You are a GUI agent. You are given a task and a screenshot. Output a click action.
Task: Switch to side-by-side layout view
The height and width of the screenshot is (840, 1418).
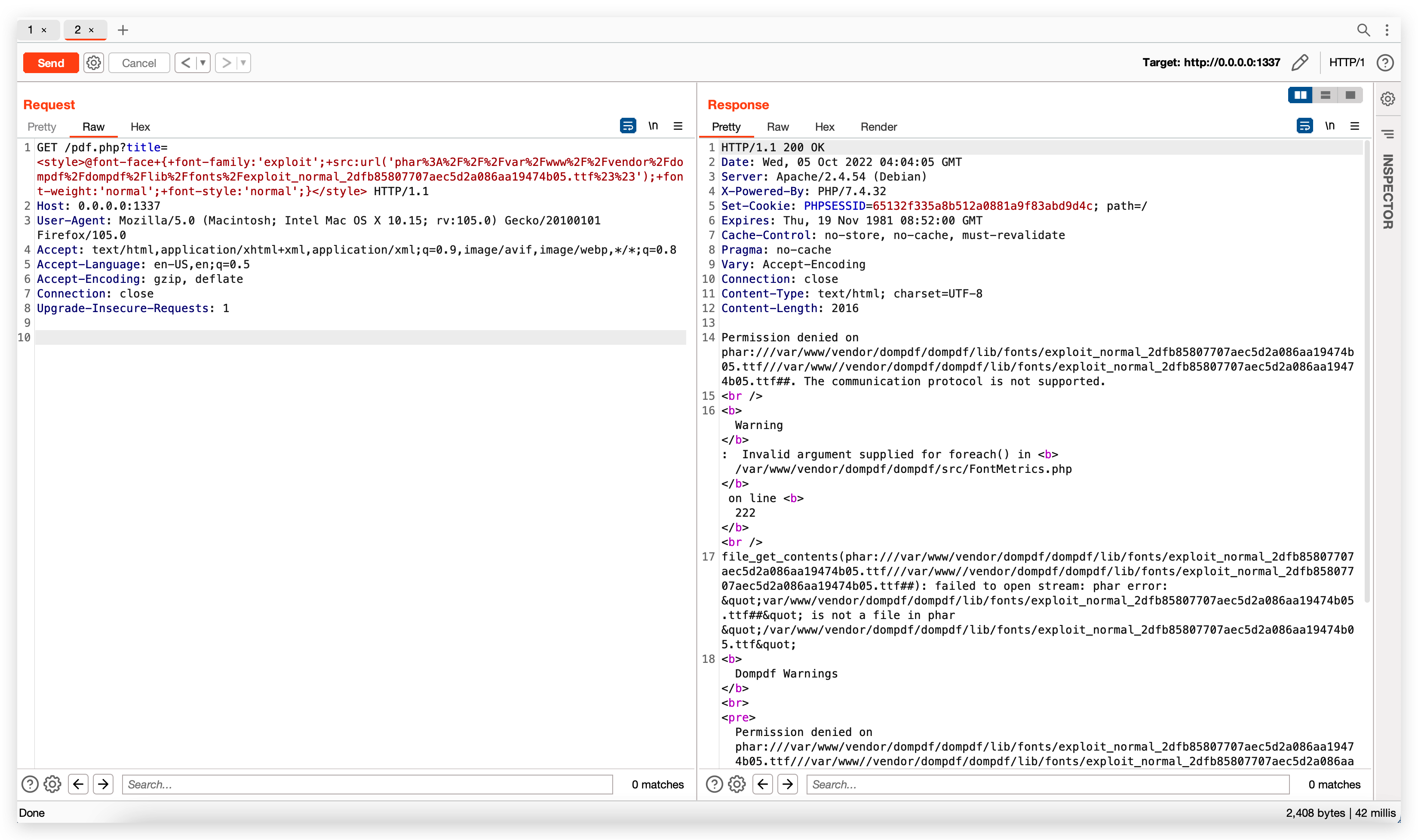[1300, 95]
